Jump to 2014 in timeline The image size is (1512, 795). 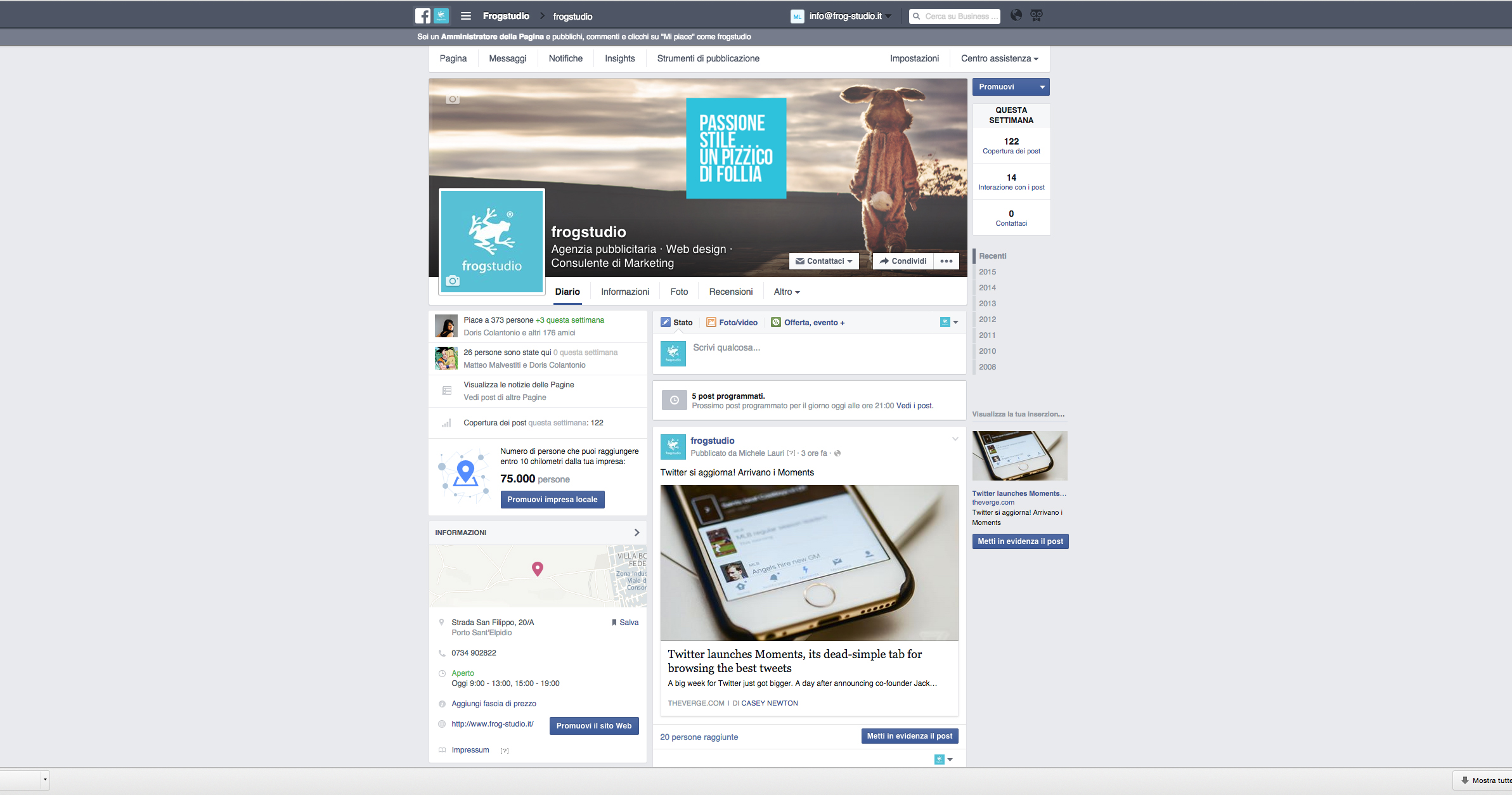987,288
